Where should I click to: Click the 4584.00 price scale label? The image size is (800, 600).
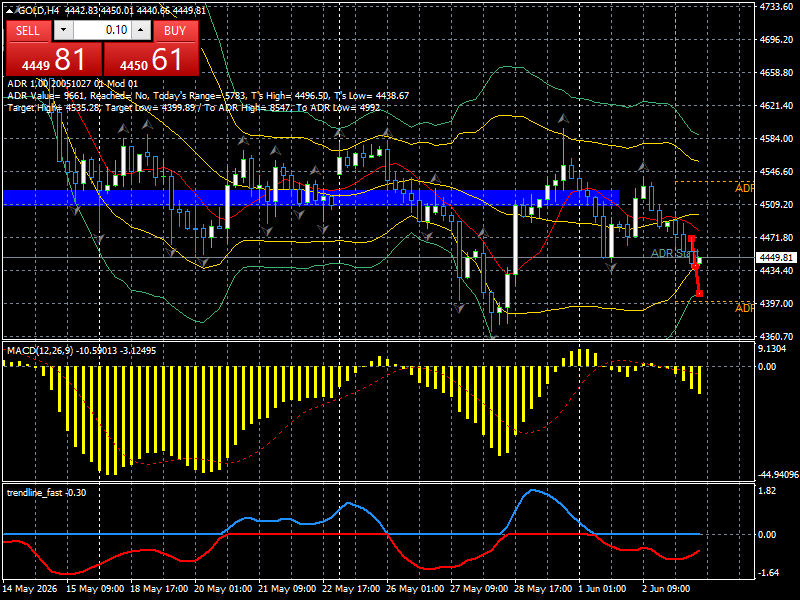click(x=777, y=139)
